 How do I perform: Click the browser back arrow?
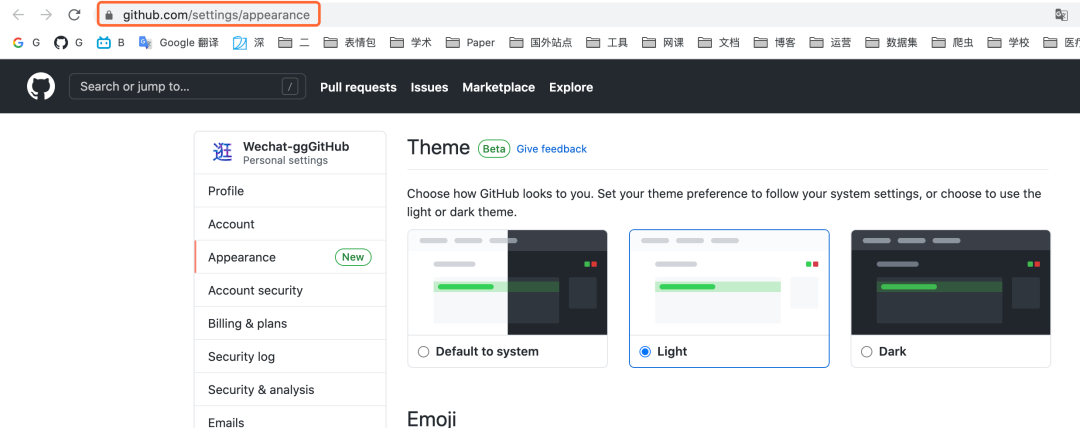point(19,14)
